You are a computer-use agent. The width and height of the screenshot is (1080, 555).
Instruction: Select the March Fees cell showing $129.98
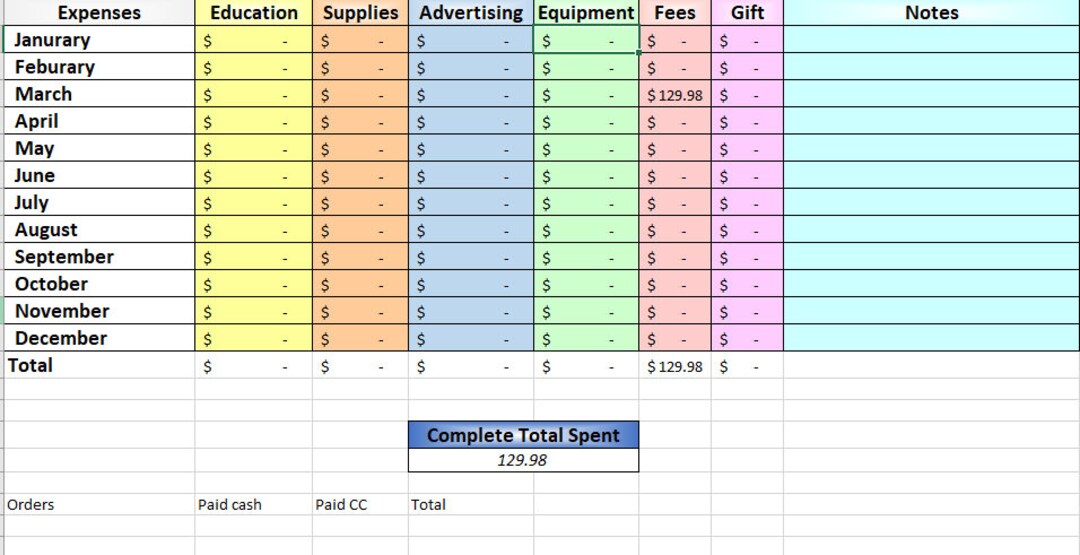pyautogui.click(x=675, y=94)
